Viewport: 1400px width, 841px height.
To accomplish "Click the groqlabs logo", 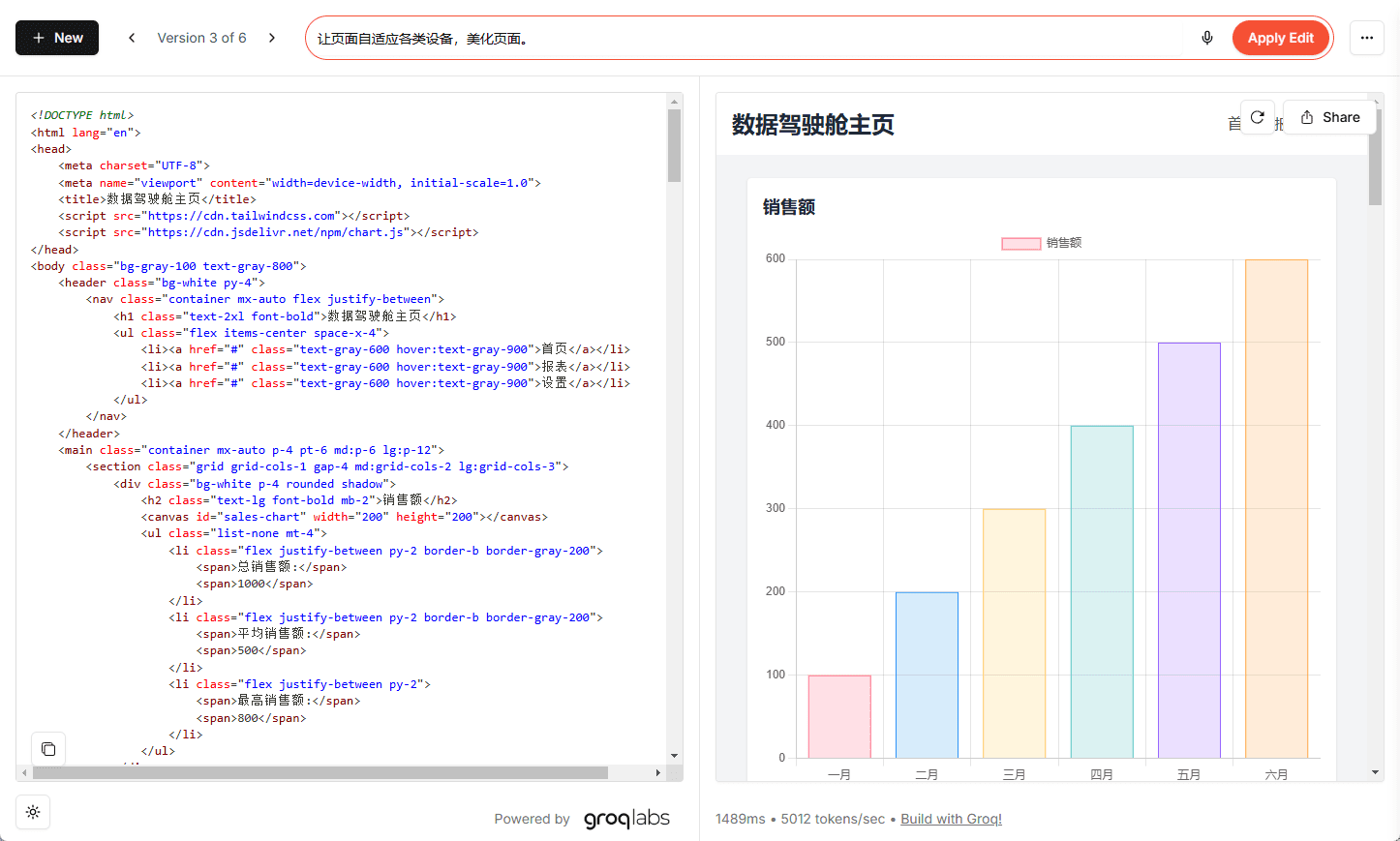I will [x=626, y=819].
